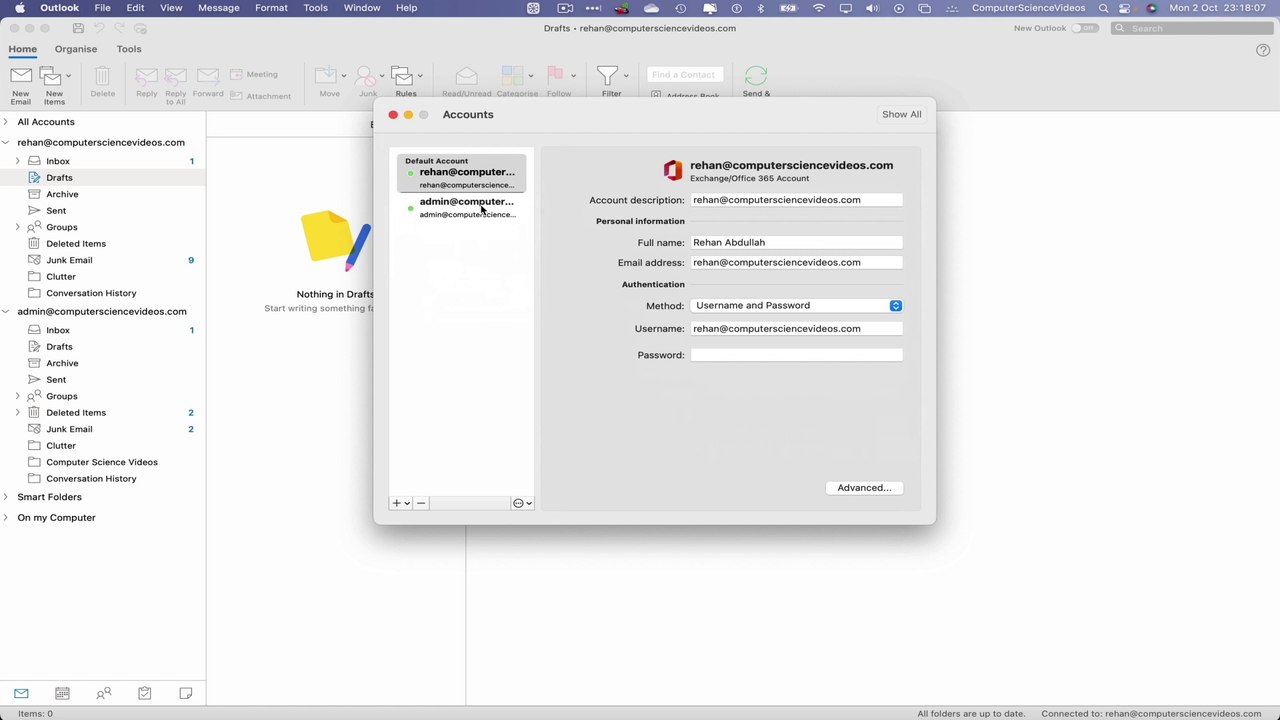Screen dimensions: 1280x720
Task: Click the Categorise toolbar icon
Action: coord(513,76)
